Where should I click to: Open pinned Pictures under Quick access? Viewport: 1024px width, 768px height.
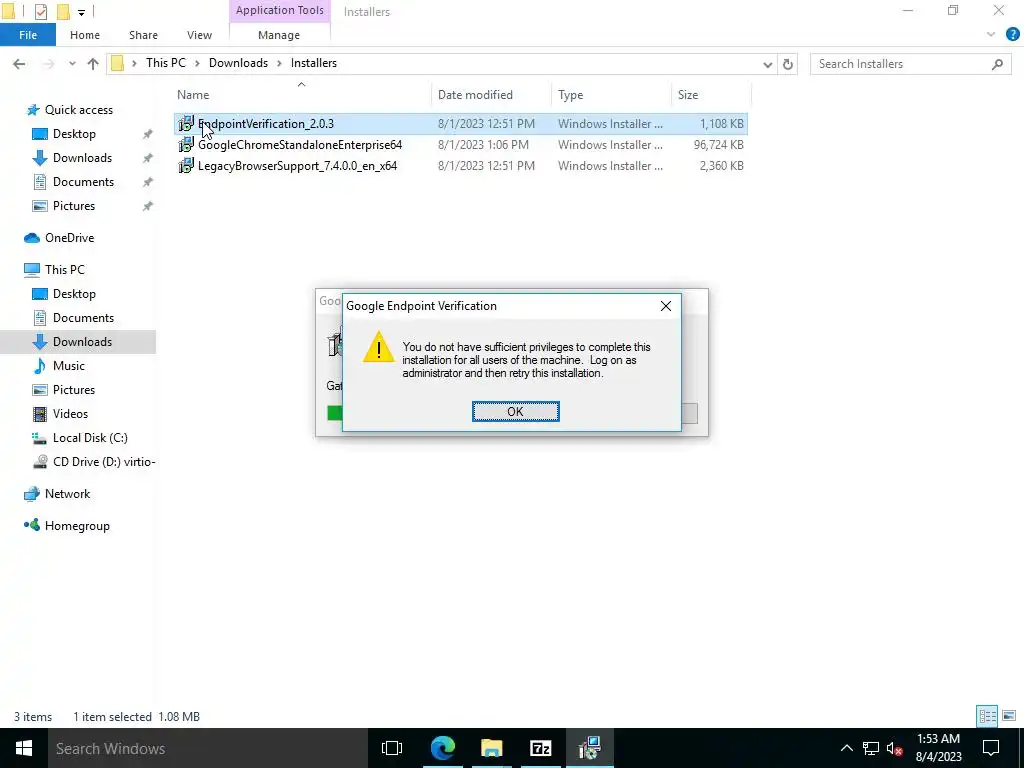tap(74, 206)
